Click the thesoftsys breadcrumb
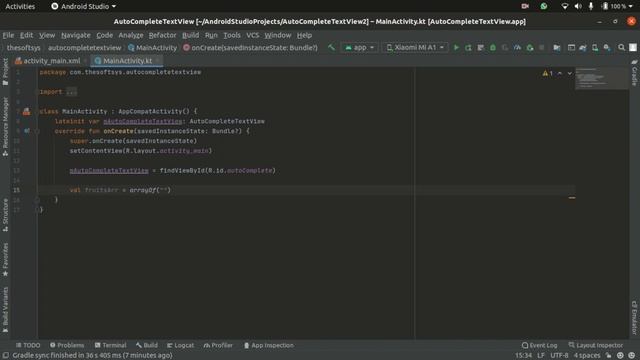640x360 pixels. (x=23, y=48)
